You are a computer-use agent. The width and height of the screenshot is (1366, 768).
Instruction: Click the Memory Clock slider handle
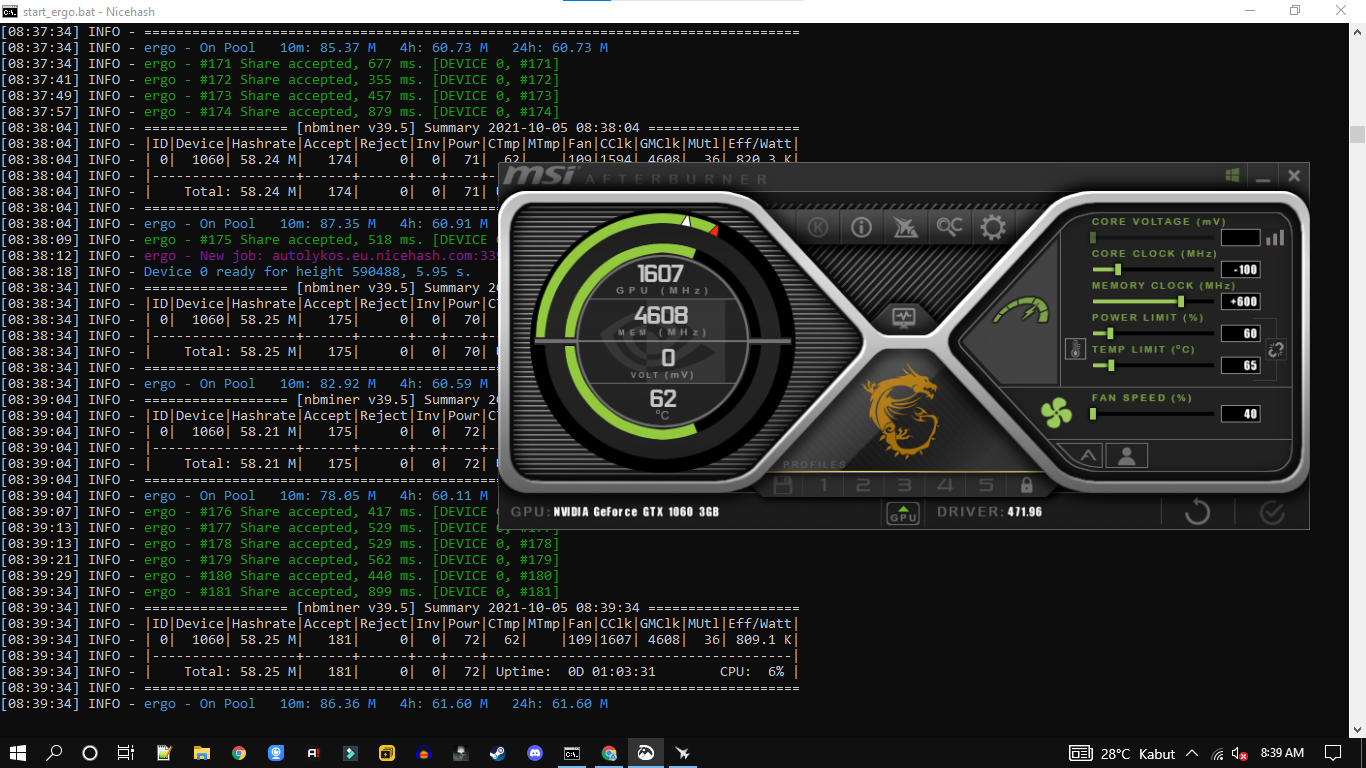click(x=1181, y=301)
